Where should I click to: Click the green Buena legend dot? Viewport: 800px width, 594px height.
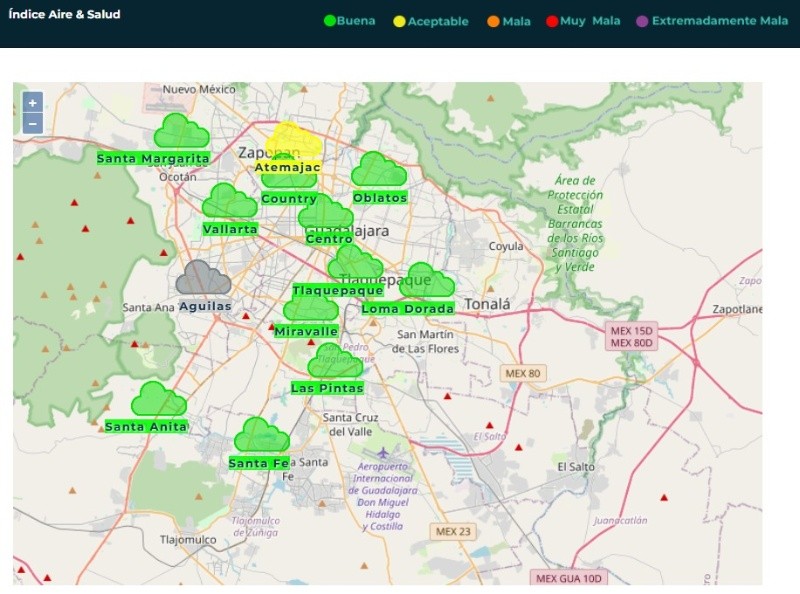(x=330, y=21)
